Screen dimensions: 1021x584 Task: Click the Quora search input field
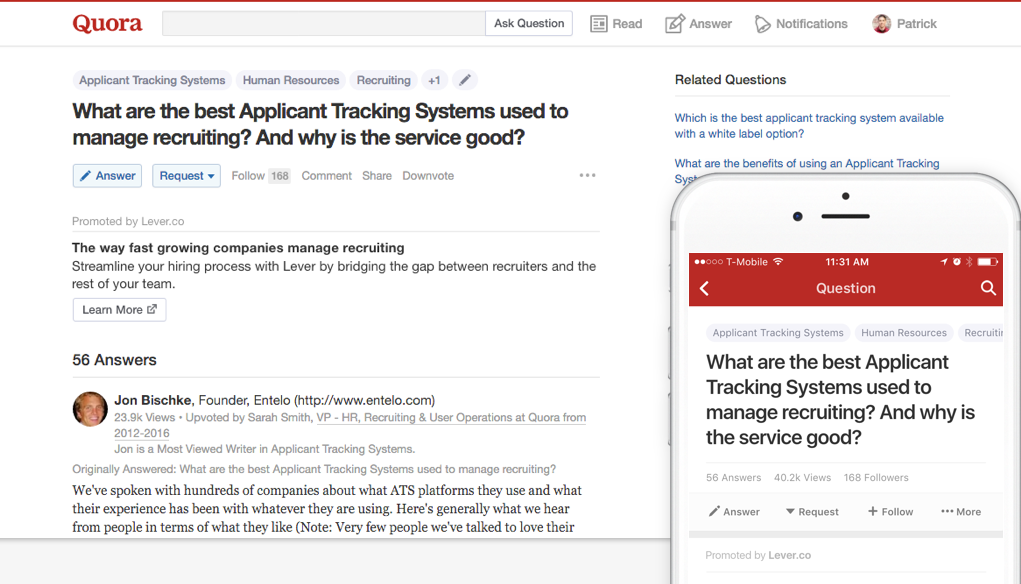(323, 24)
